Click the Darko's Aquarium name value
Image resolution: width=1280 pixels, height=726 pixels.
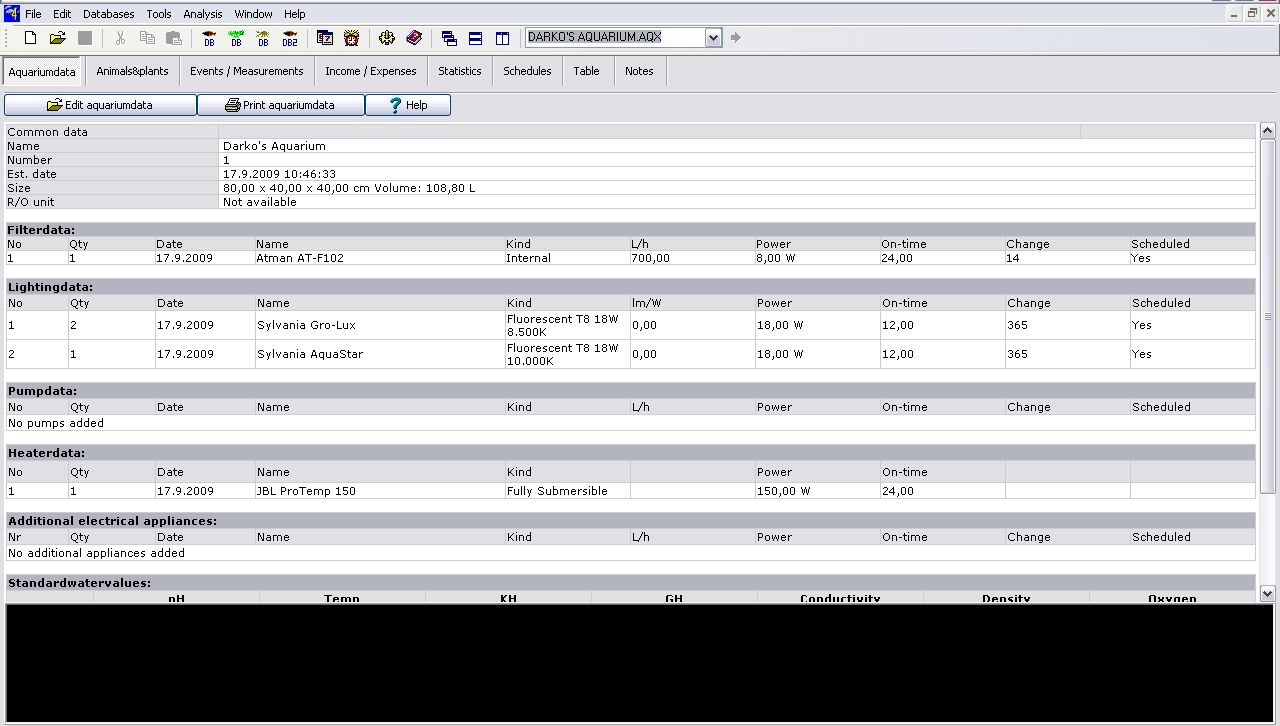point(274,146)
